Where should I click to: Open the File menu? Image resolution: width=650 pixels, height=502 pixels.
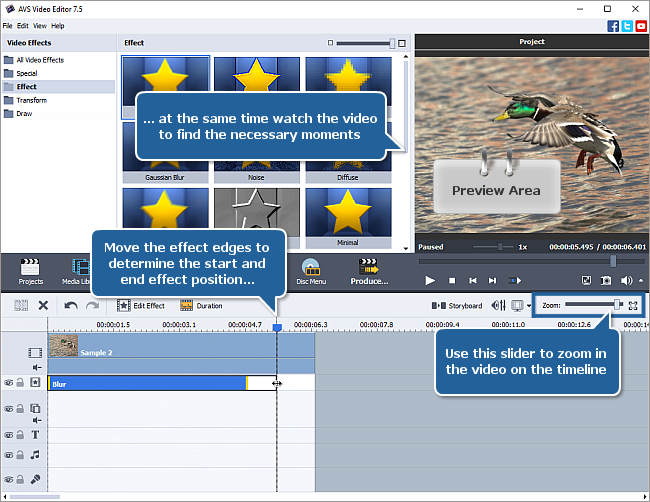point(7,26)
